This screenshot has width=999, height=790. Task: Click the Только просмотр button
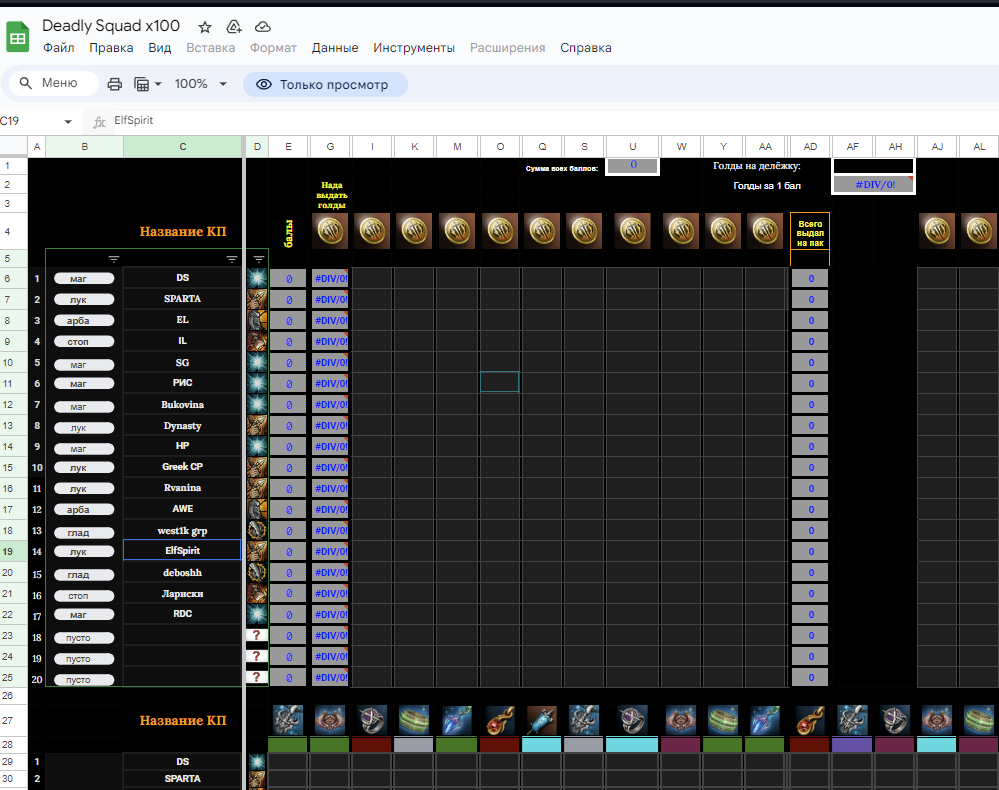point(324,84)
